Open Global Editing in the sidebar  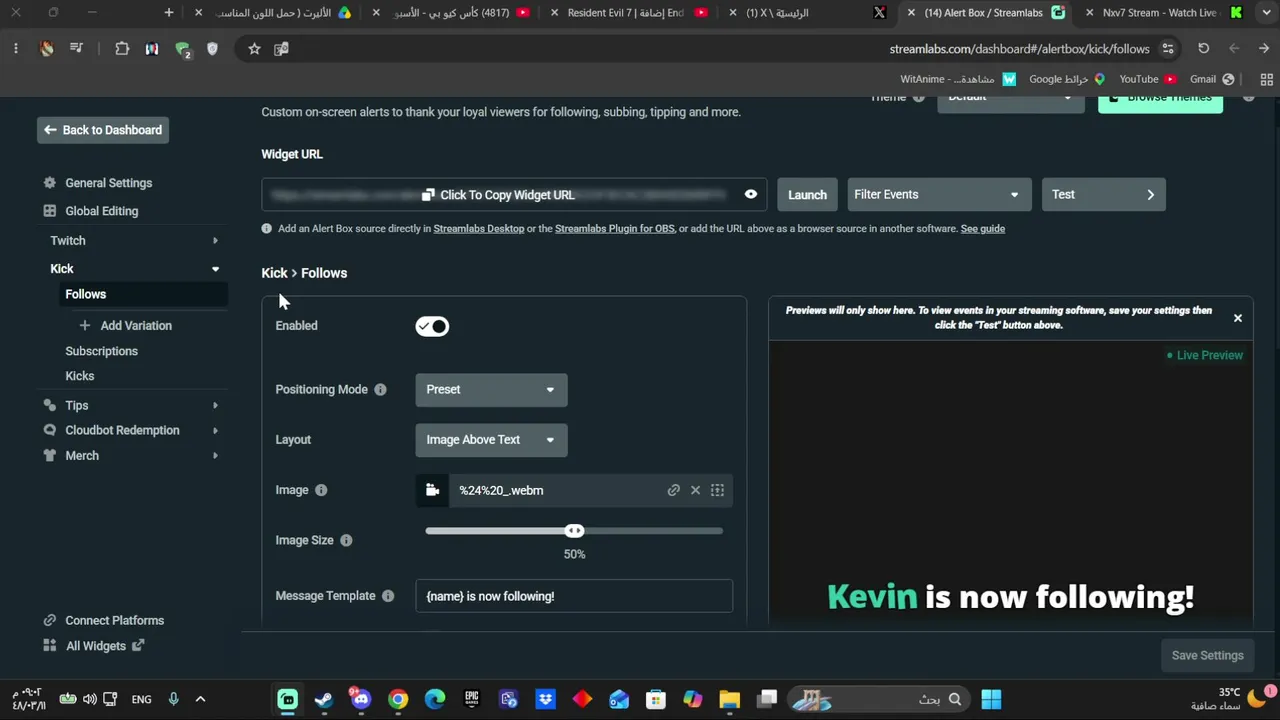[x=101, y=211]
